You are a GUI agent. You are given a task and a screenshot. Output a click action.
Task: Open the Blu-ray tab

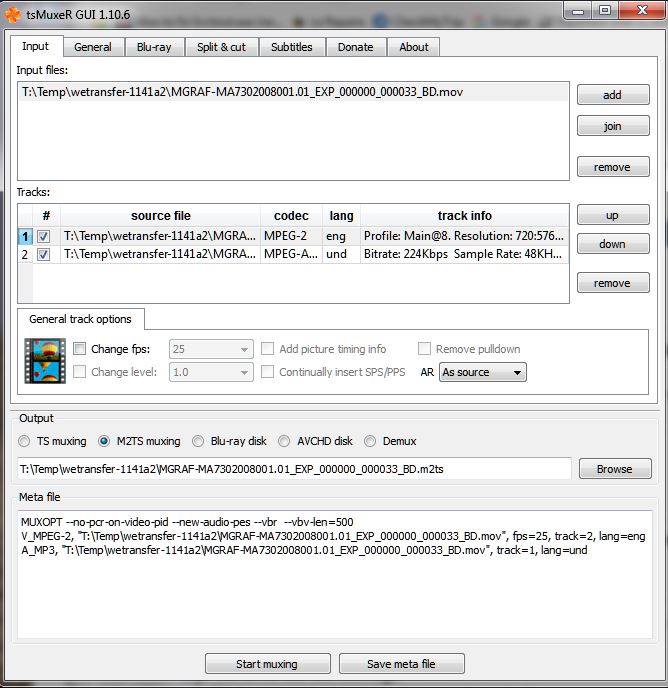coord(154,47)
